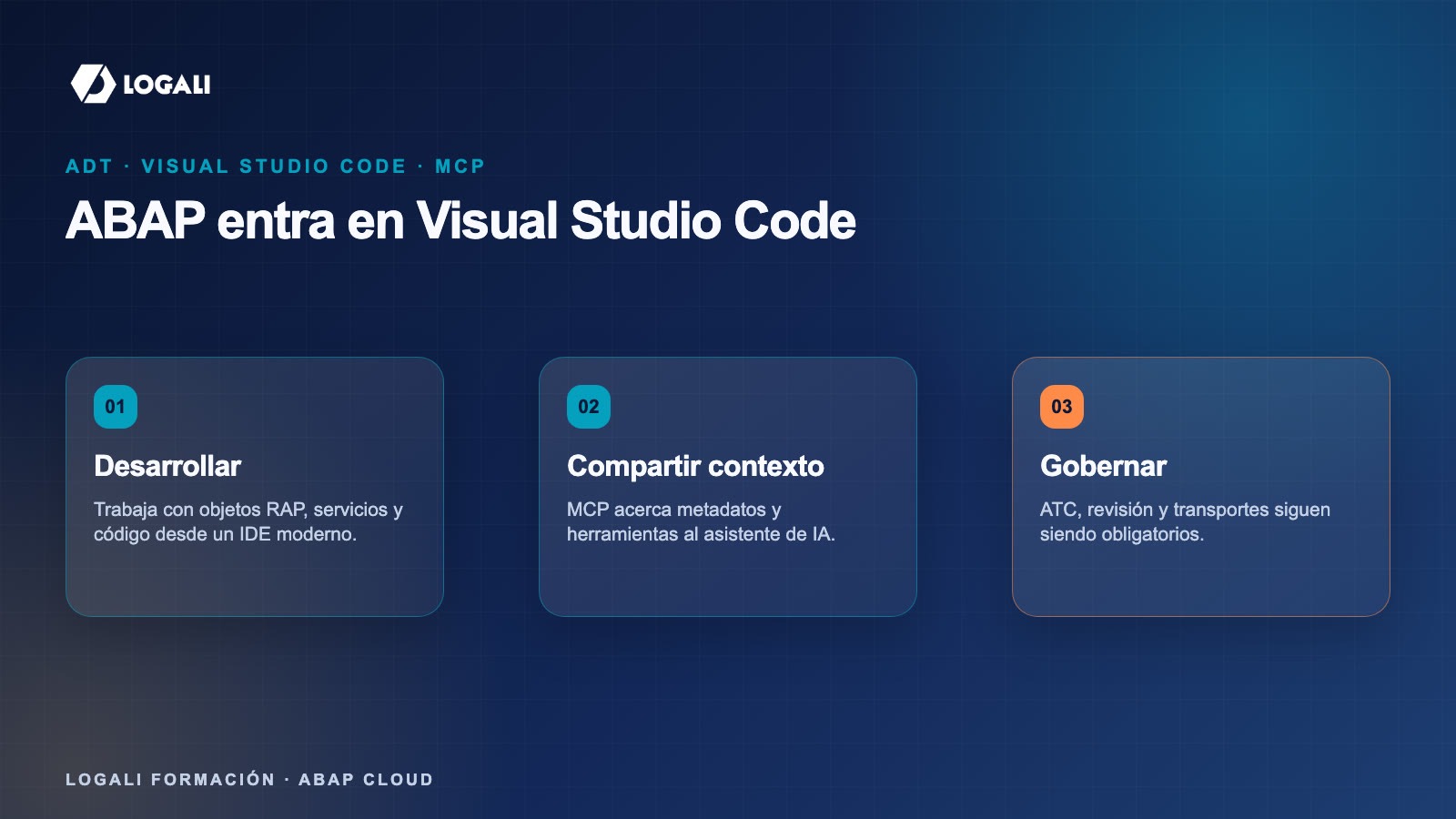Select the 'ADT · VISUAL STUDIO CODE · MCP' eyebrow text
The image size is (1456, 819).
coord(276,167)
